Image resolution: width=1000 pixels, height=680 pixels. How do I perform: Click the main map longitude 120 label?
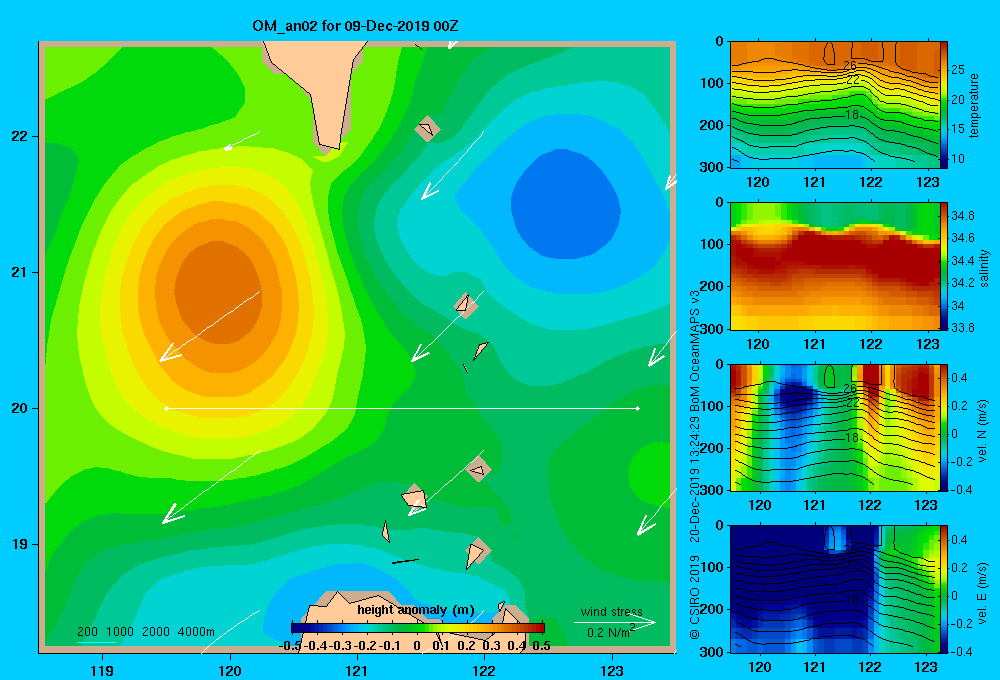230,670
